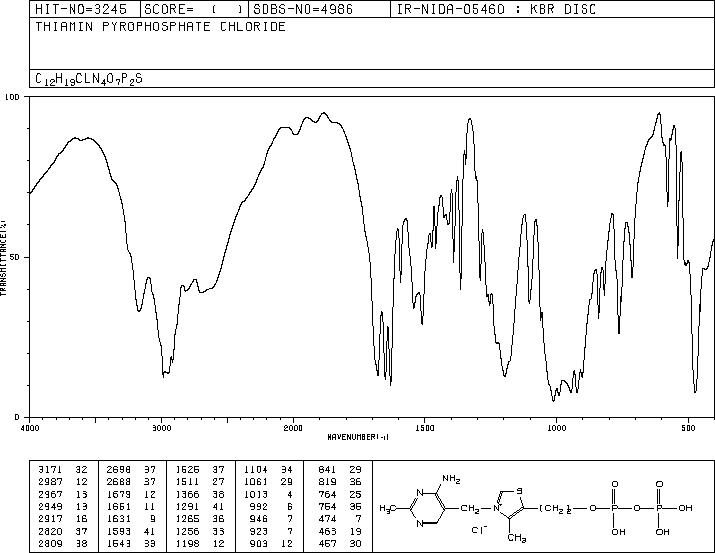
Task: Click the 992 peak value
Action: pos(259,506)
